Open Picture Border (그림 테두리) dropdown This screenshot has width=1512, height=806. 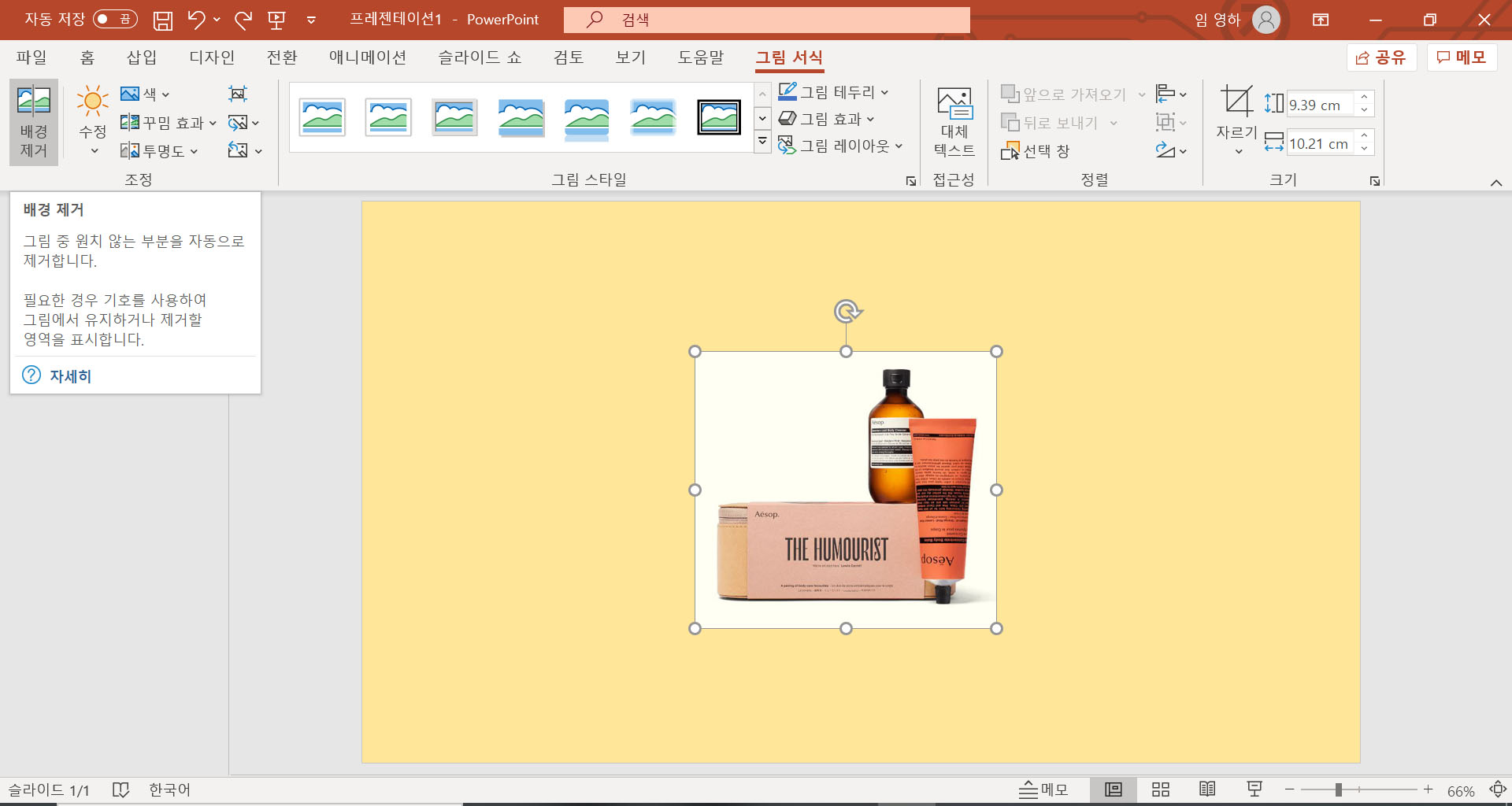(834, 92)
